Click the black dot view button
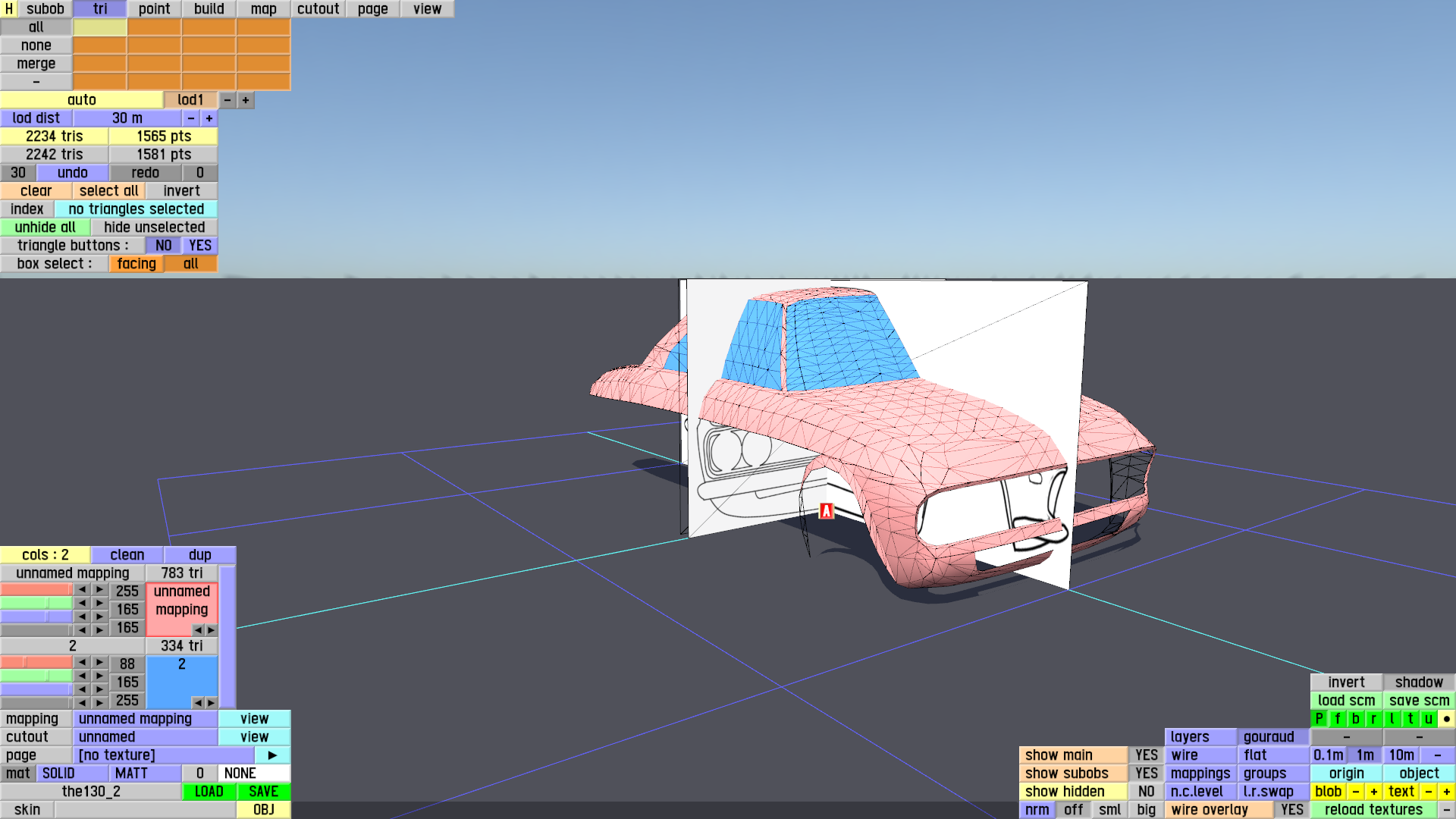The width and height of the screenshot is (1456, 819). [1446, 719]
